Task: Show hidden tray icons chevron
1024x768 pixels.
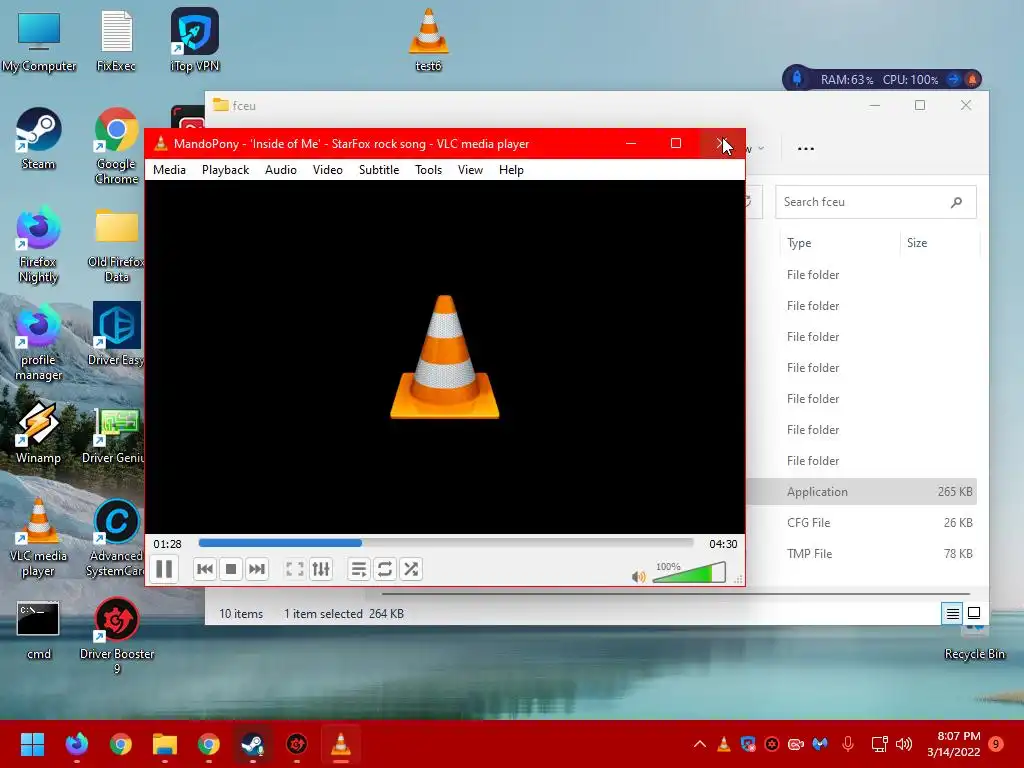Action: click(x=699, y=744)
